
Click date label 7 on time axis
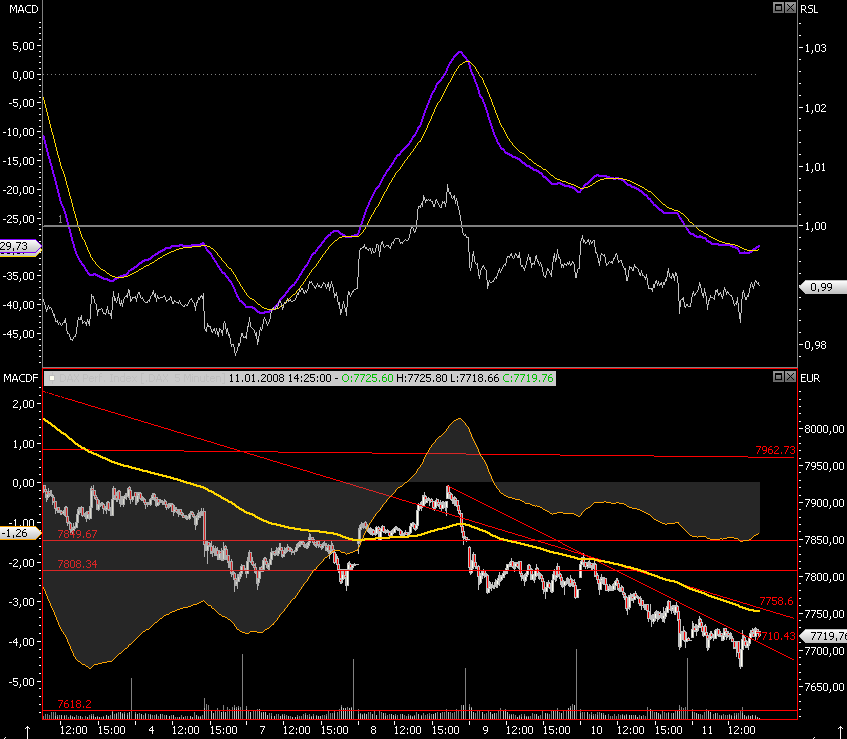tap(262, 730)
